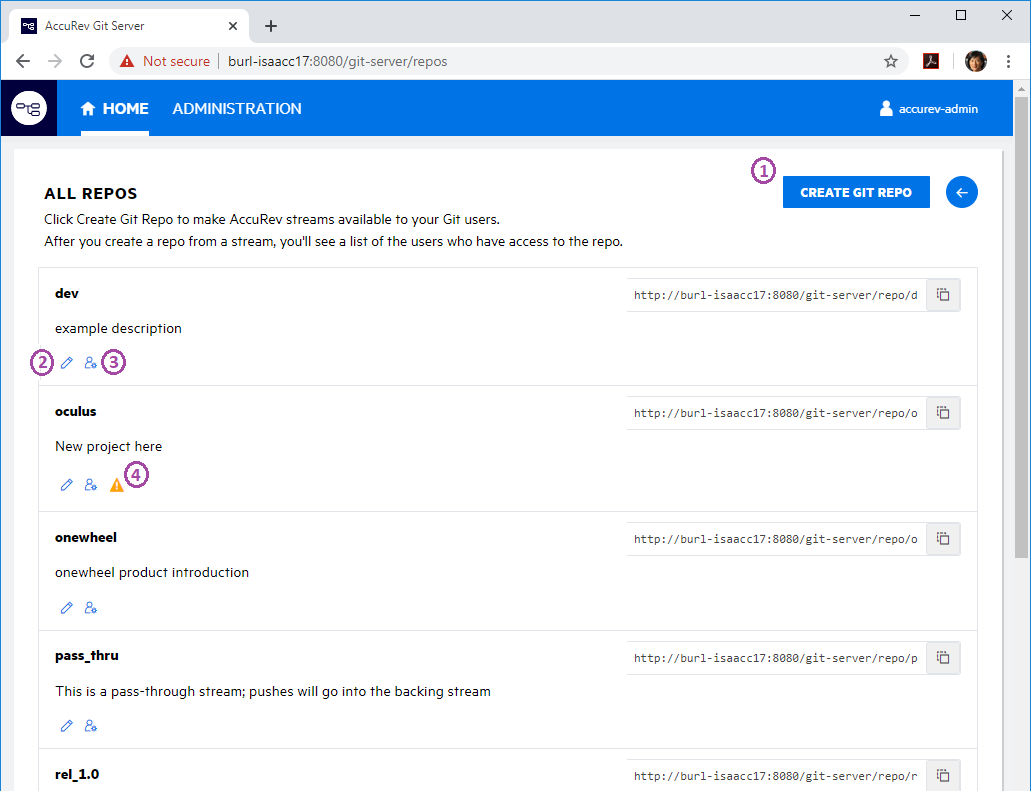
Task: Select the oculus repo URL field
Action: pos(775,413)
